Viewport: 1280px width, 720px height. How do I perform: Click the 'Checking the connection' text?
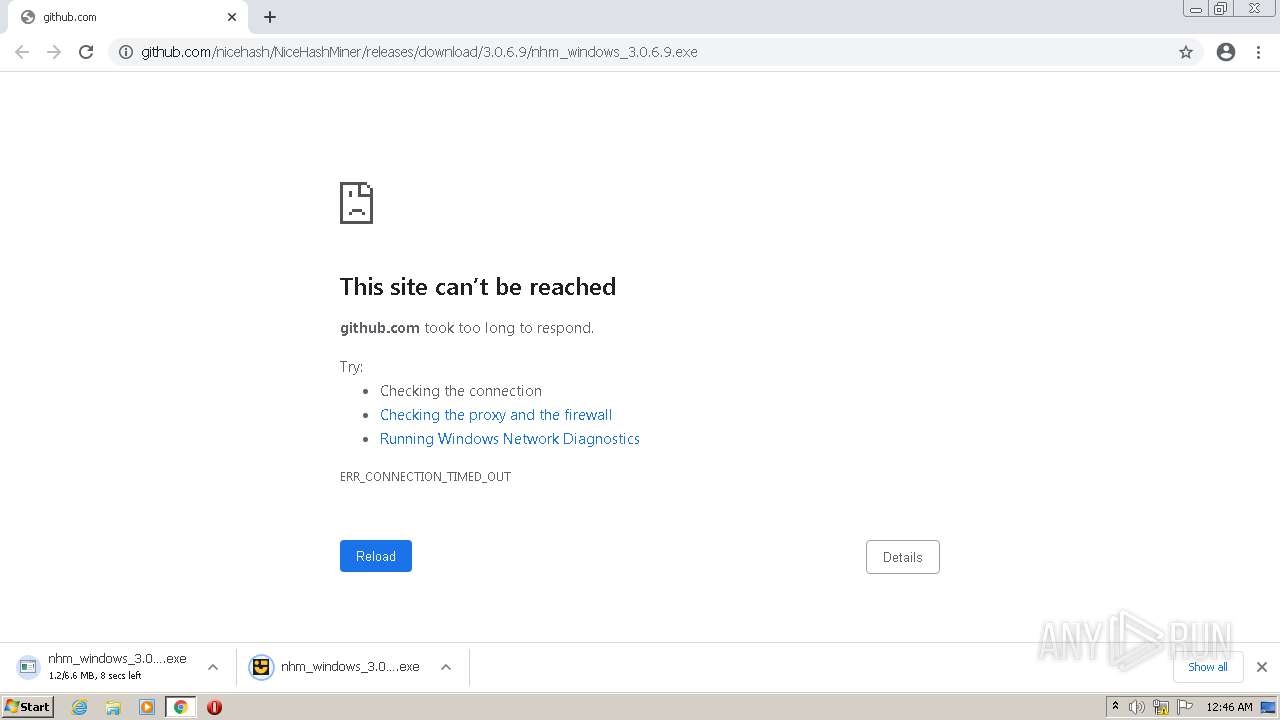(x=461, y=391)
